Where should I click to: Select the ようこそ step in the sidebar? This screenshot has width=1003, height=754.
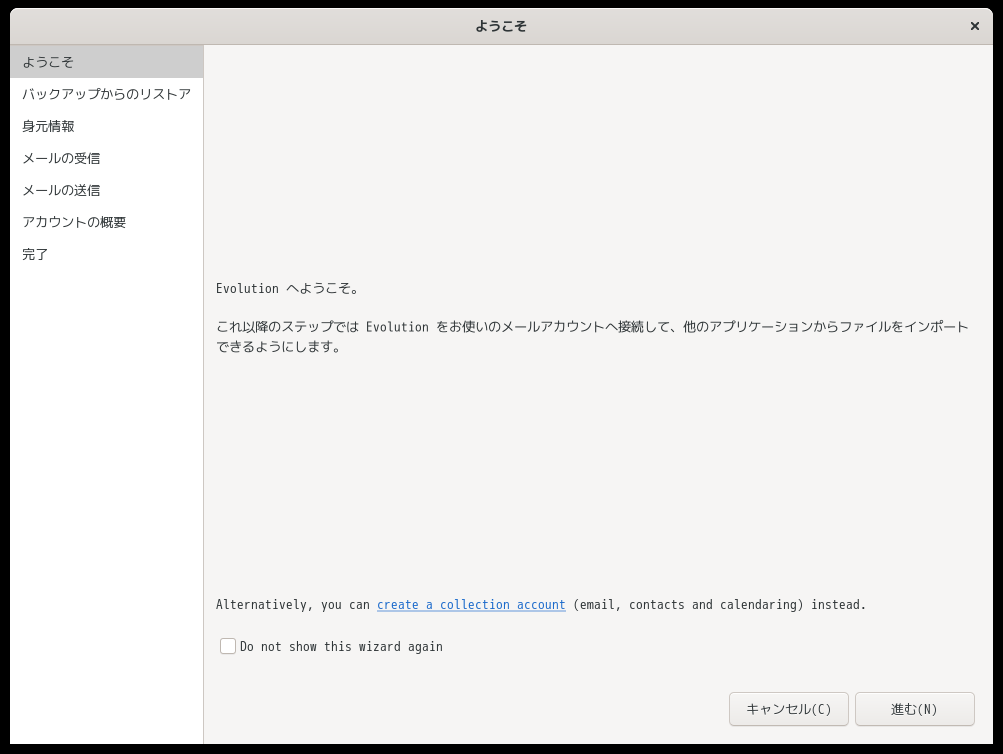click(107, 62)
